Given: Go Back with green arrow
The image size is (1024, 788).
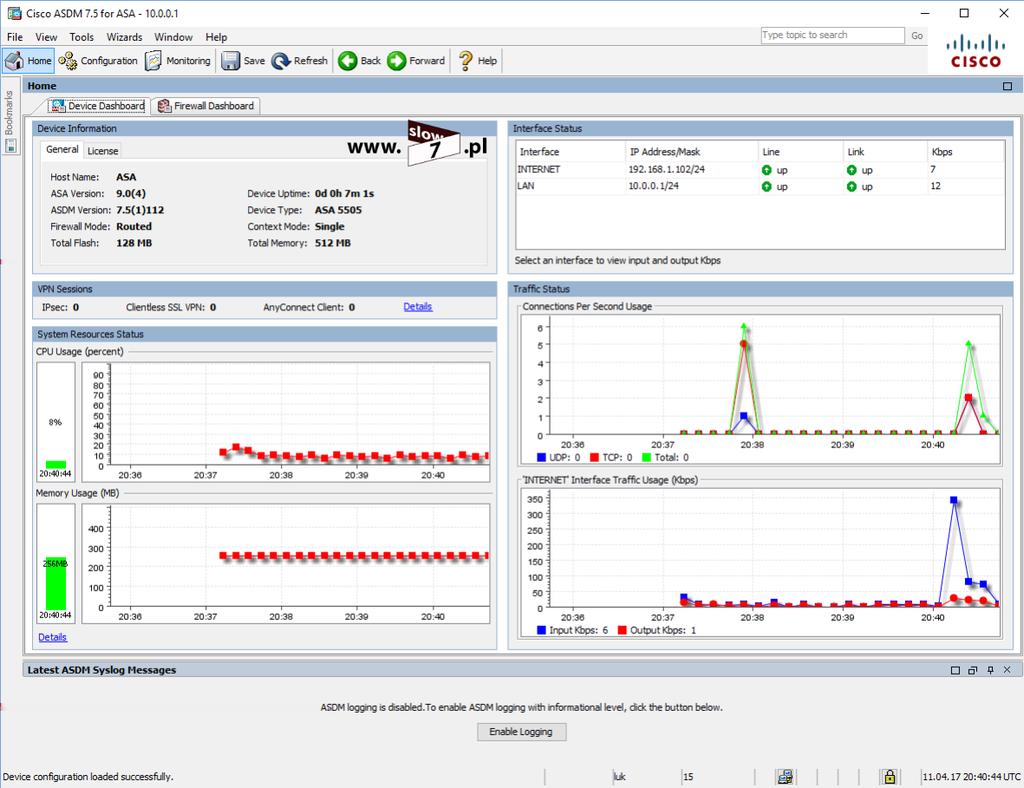Looking at the screenshot, I should (359, 61).
